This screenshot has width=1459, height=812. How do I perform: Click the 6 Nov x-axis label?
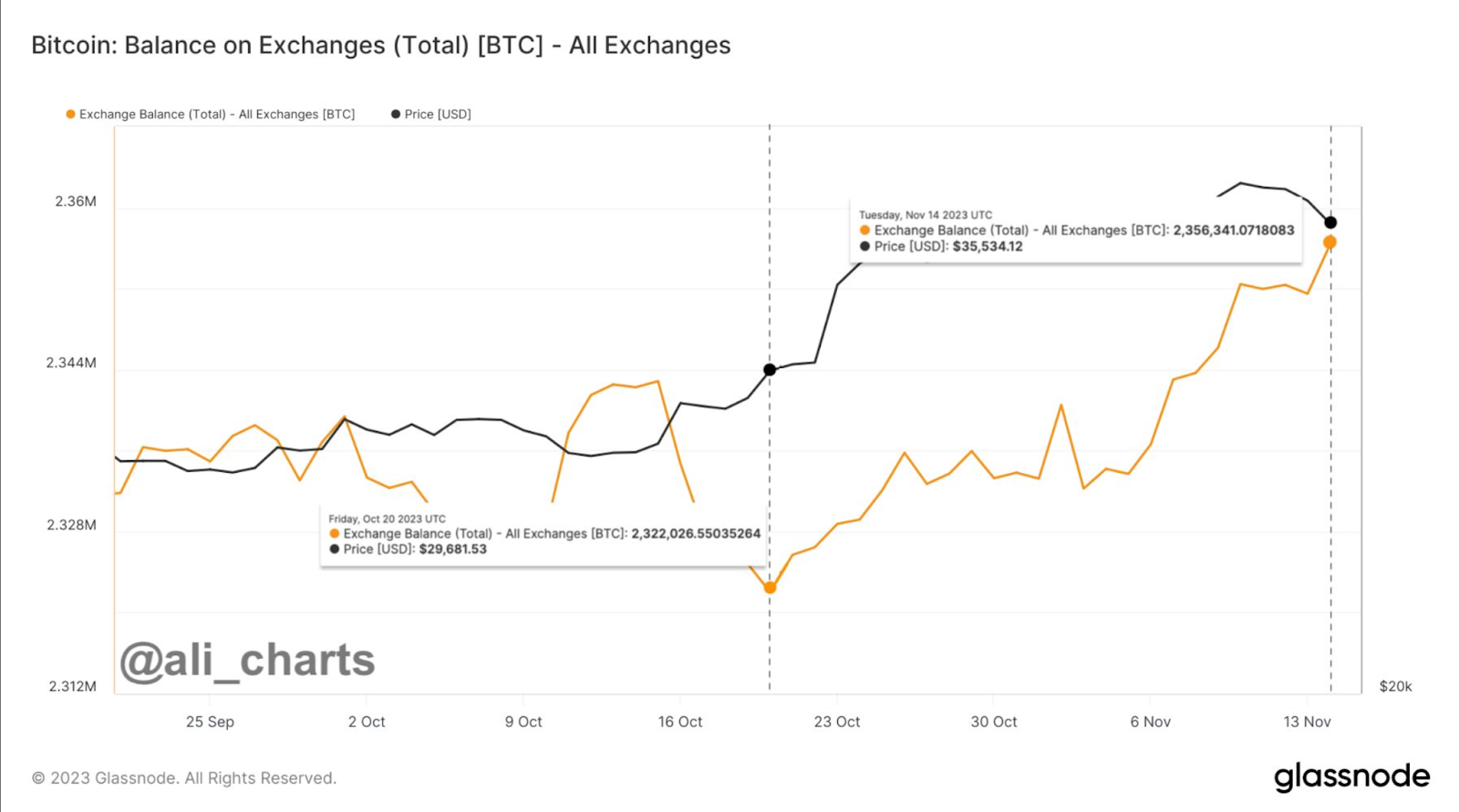click(x=1150, y=722)
